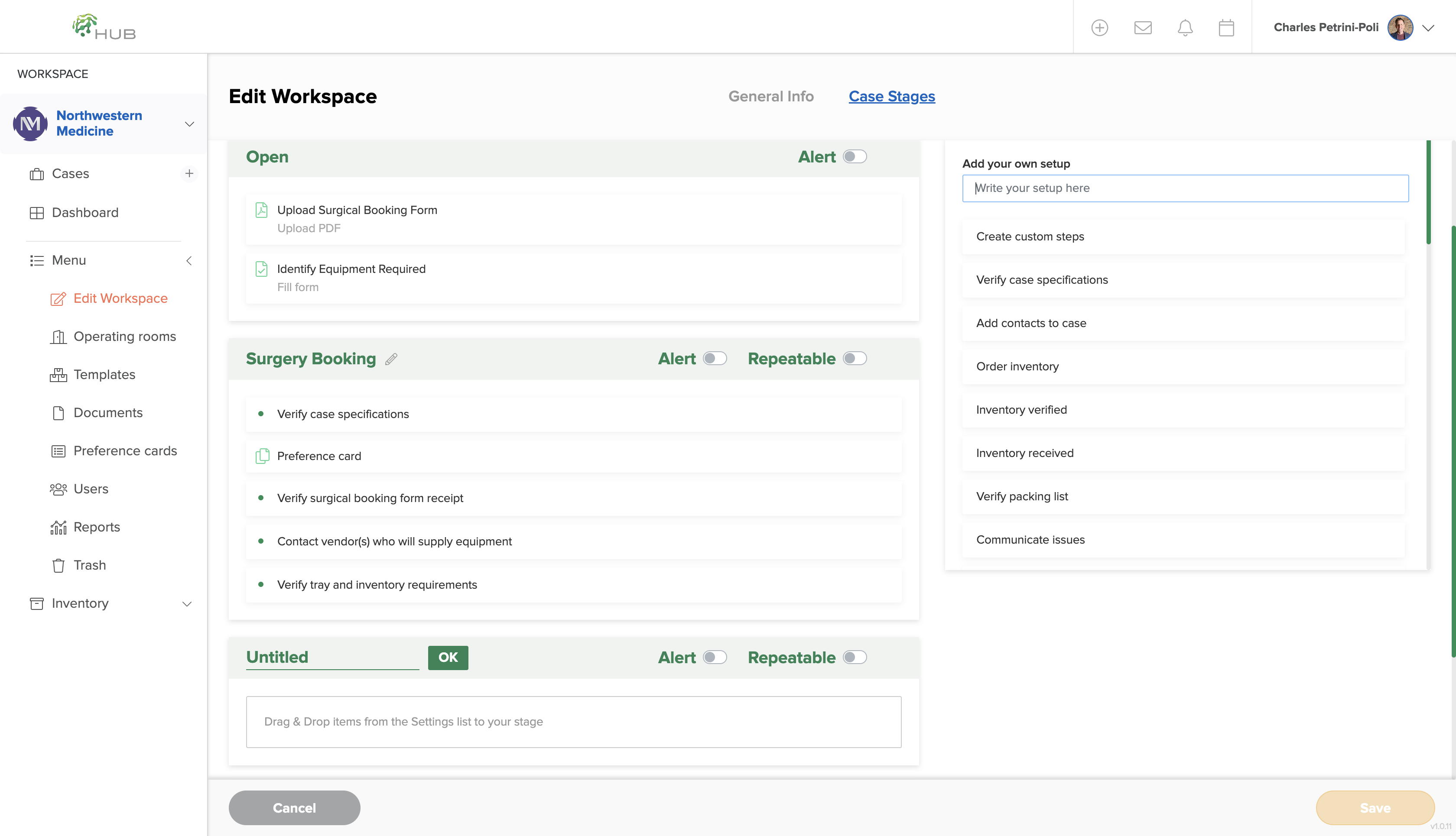The width and height of the screenshot is (1456, 836).
Task: Expand the Northwestern Medicine workspace dropdown
Action: (189, 124)
